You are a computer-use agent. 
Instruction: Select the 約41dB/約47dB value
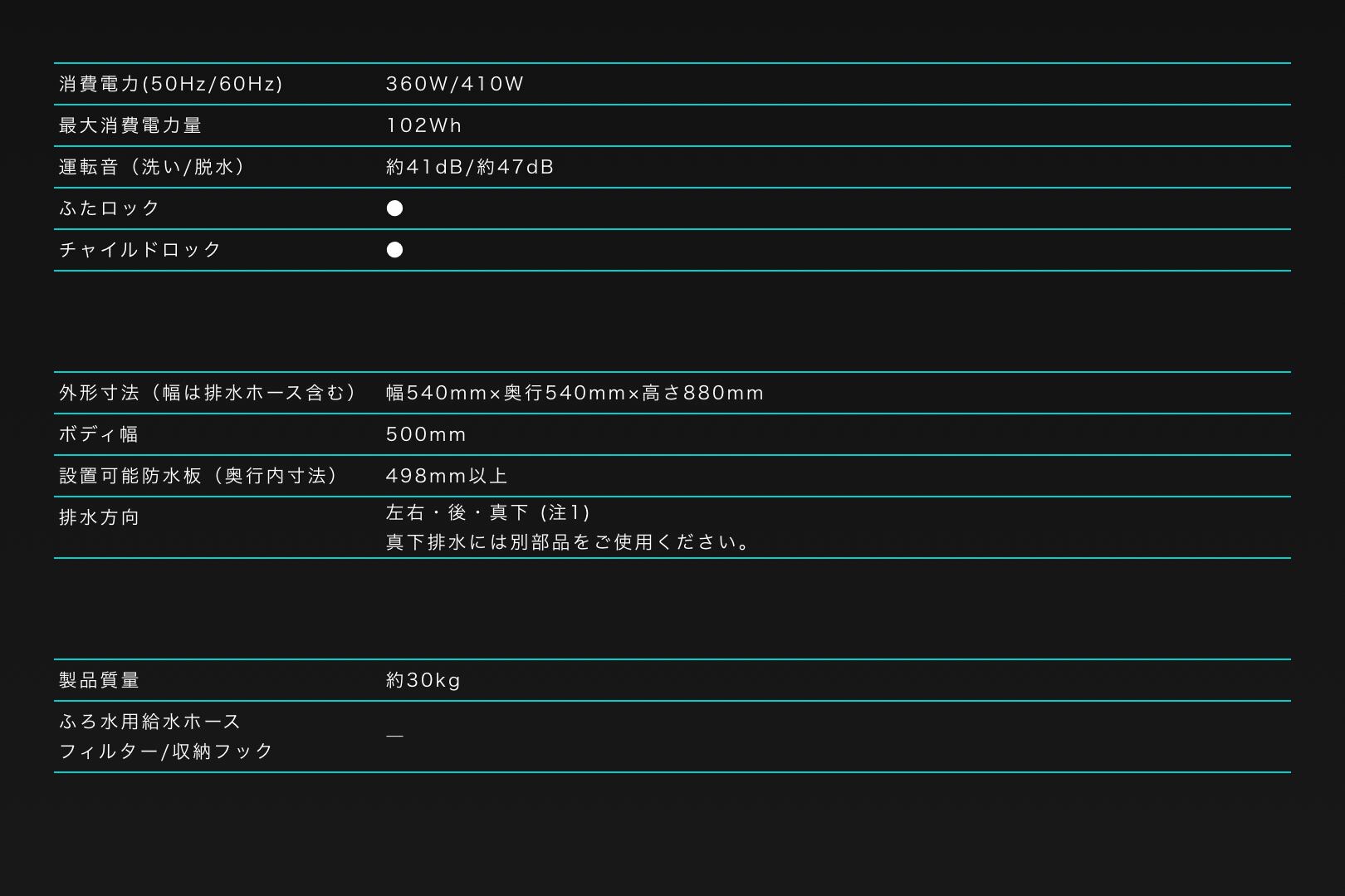(x=469, y=167)
